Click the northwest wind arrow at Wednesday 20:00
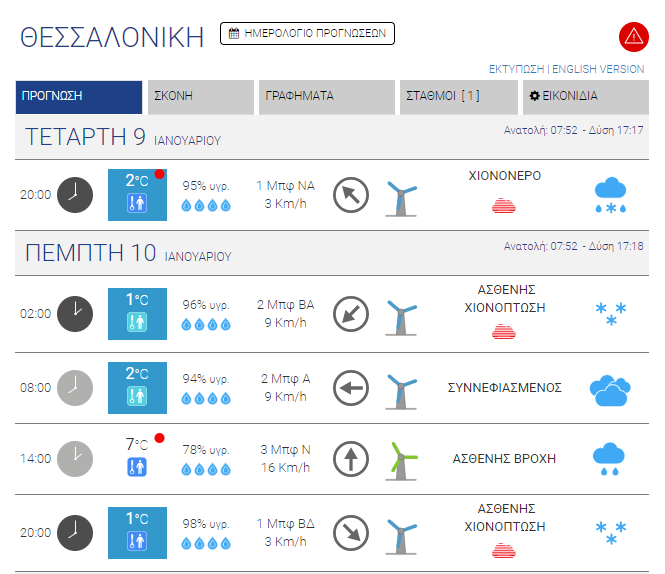Image resolution: width=665 pixels, height=574 pixels. 350,194
